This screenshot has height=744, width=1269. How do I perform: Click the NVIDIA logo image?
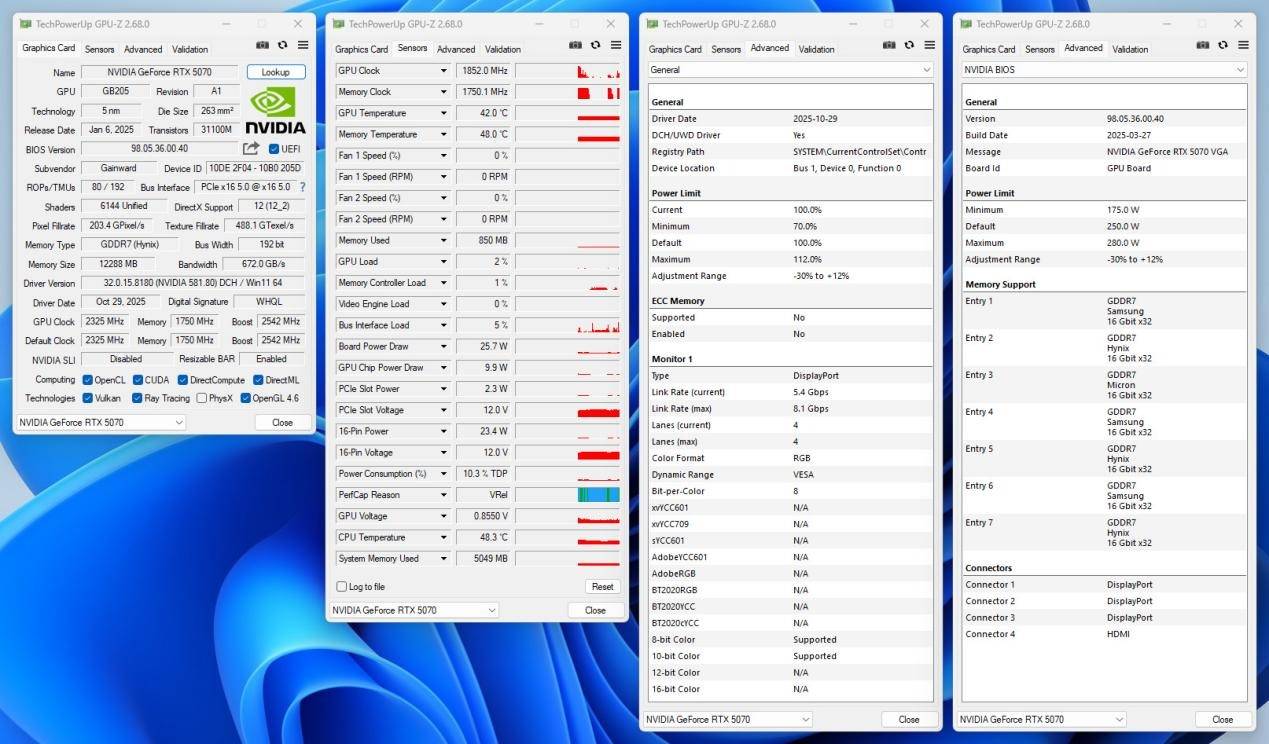coord(275,110)
